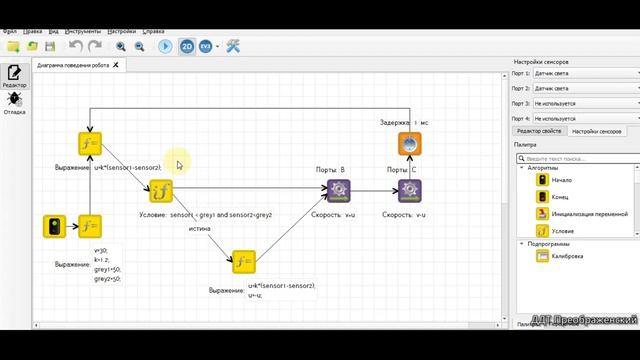The width and height of the screenshot is (640, 360).
Task: Click the new diagram toolbar icon
Action: click(x=13, y=47)
